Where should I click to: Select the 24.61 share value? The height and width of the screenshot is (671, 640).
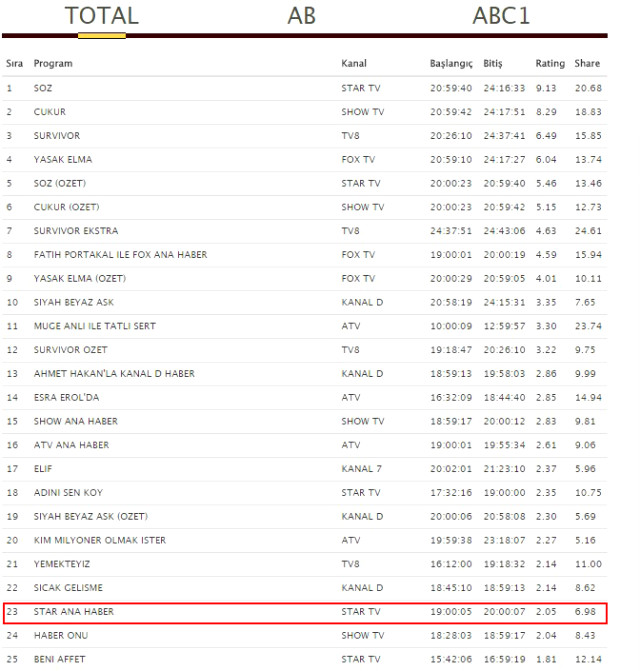pos(588,231)
